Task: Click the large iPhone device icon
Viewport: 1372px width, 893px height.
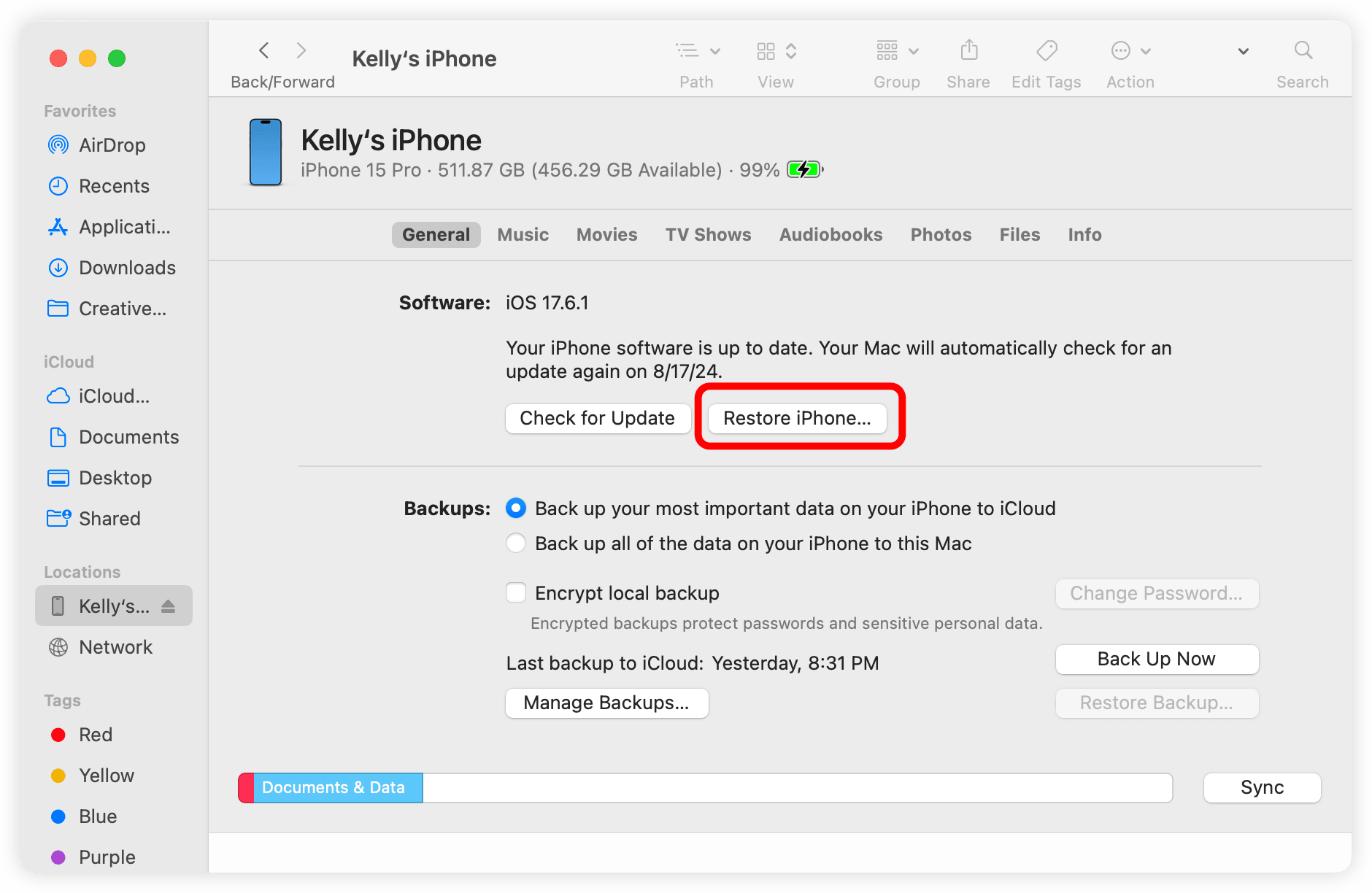Action: (x=266, y=152)
